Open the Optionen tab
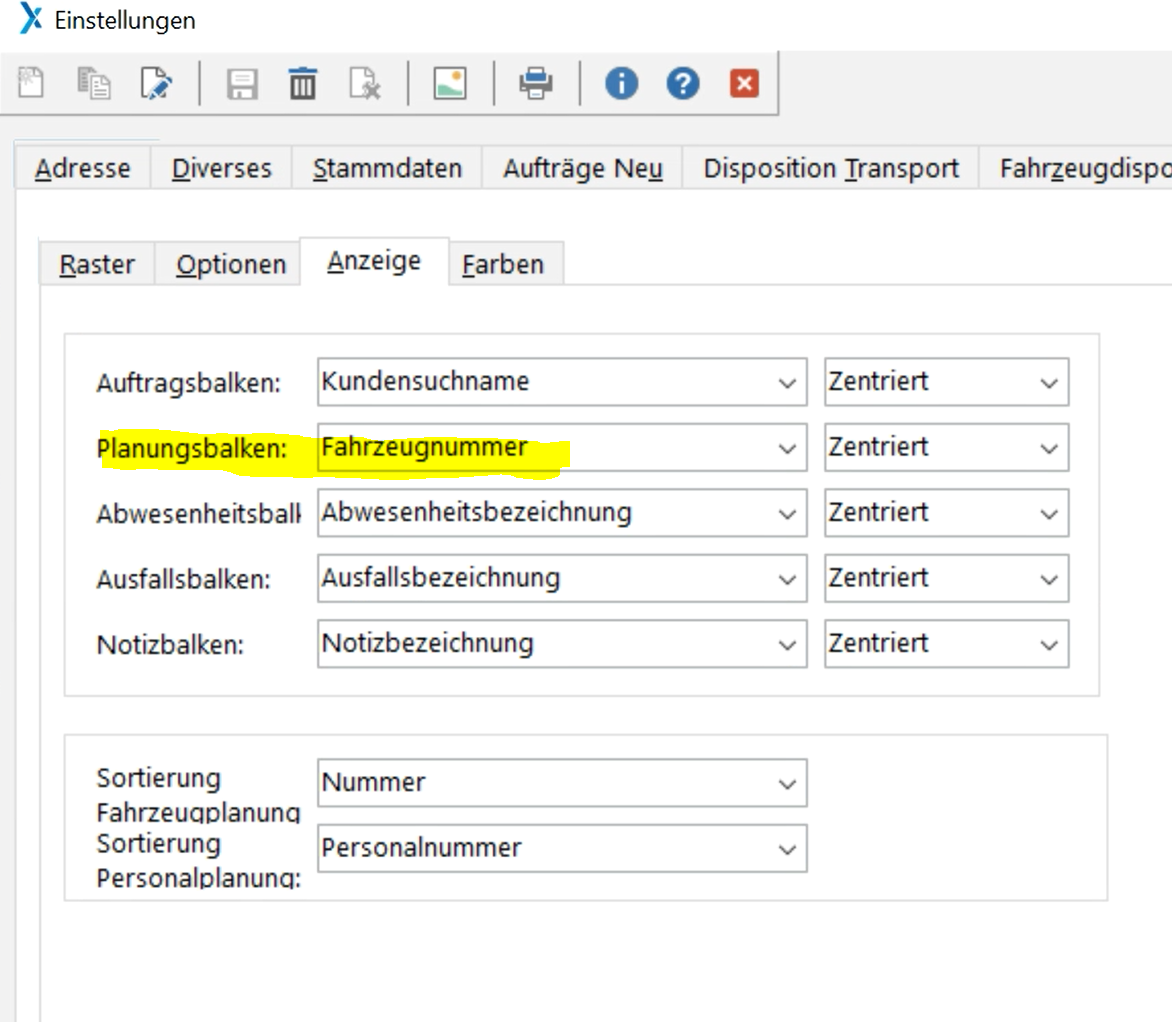1172x1022 pixels. pos(231,265)
